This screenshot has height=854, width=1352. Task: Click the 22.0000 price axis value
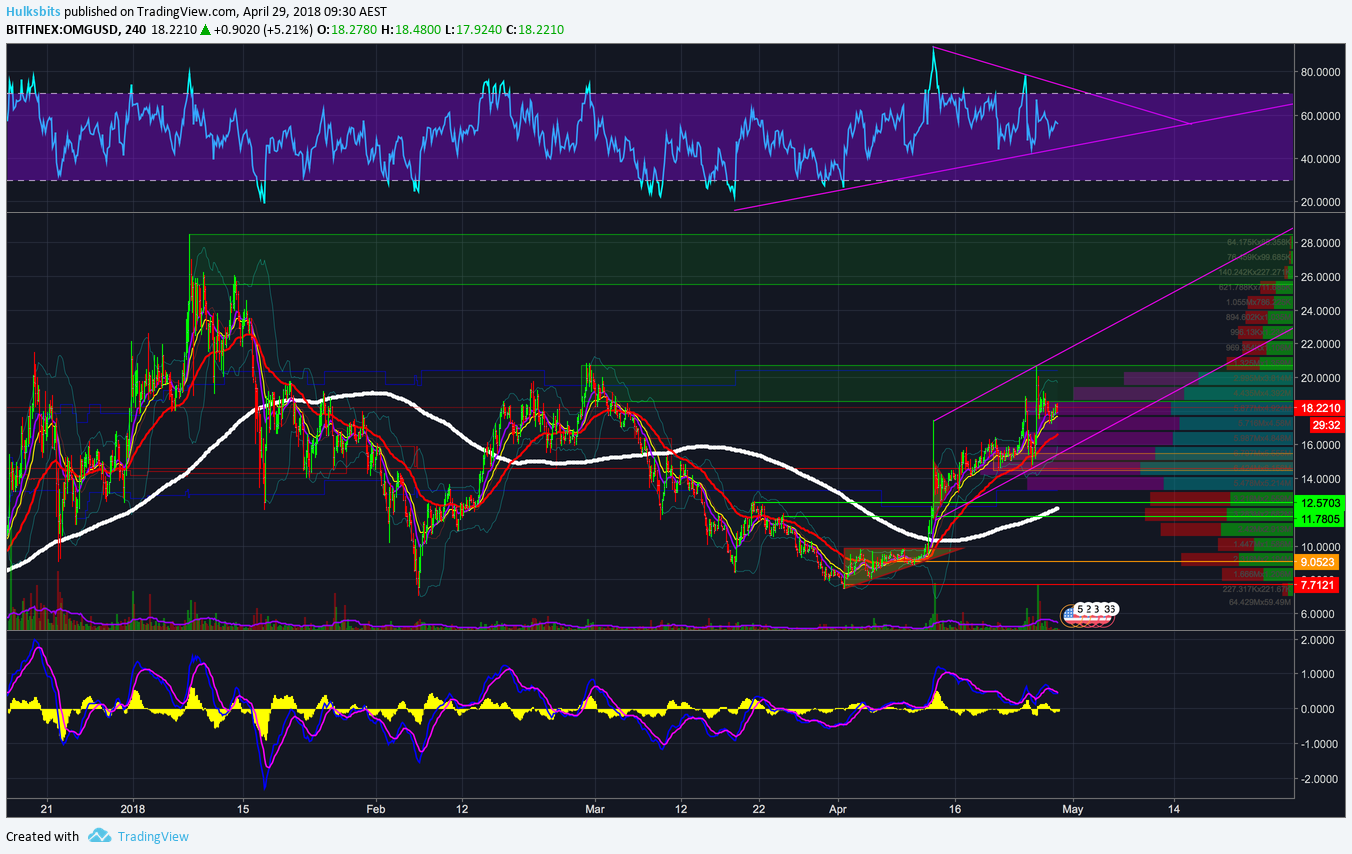(x=1320, y=344)
